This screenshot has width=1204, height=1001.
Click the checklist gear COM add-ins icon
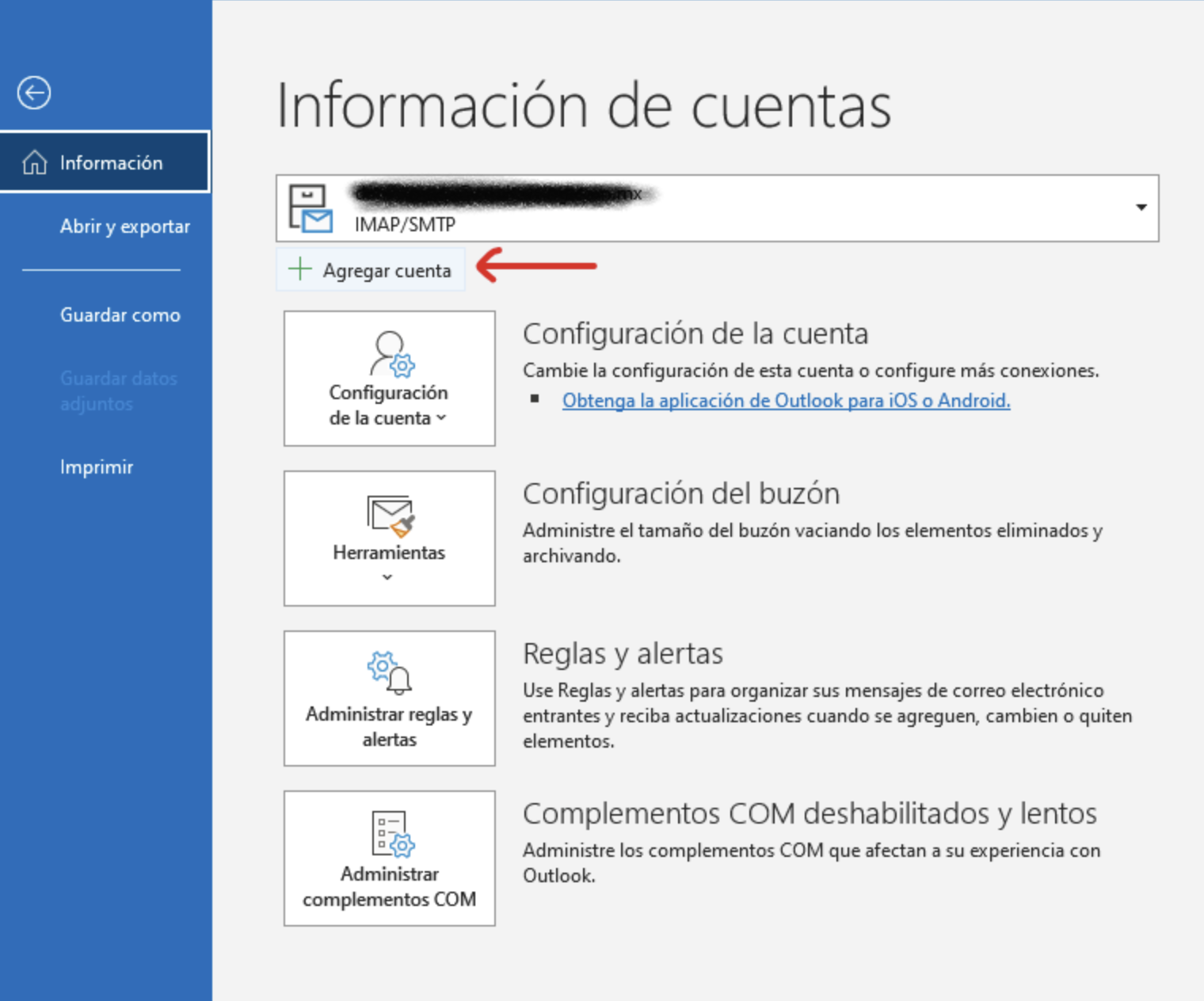click(392, 834)
